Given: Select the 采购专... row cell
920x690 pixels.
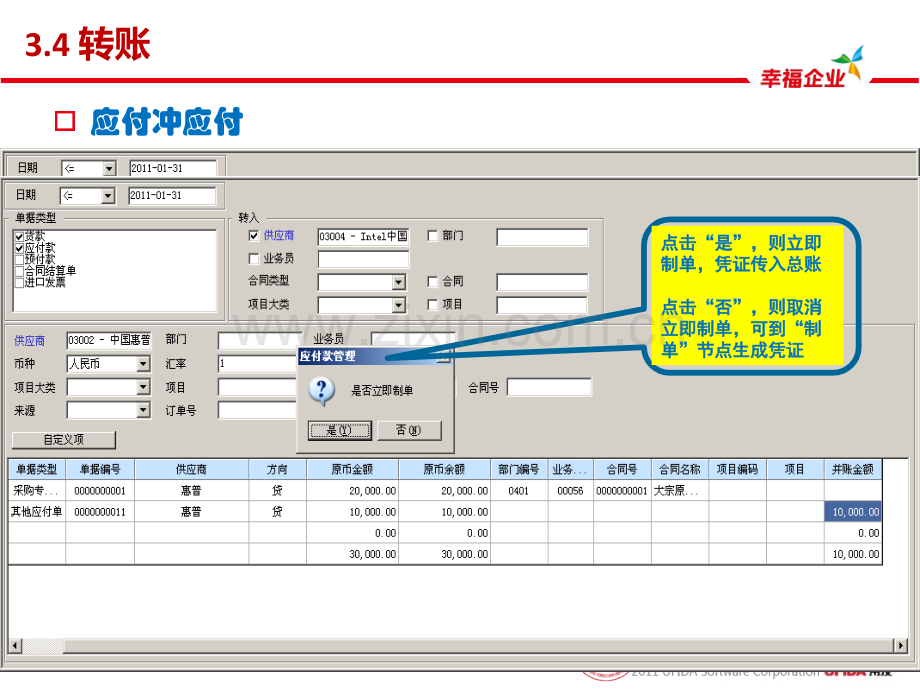Looking at the screenshot, I should tap(37, 491).
